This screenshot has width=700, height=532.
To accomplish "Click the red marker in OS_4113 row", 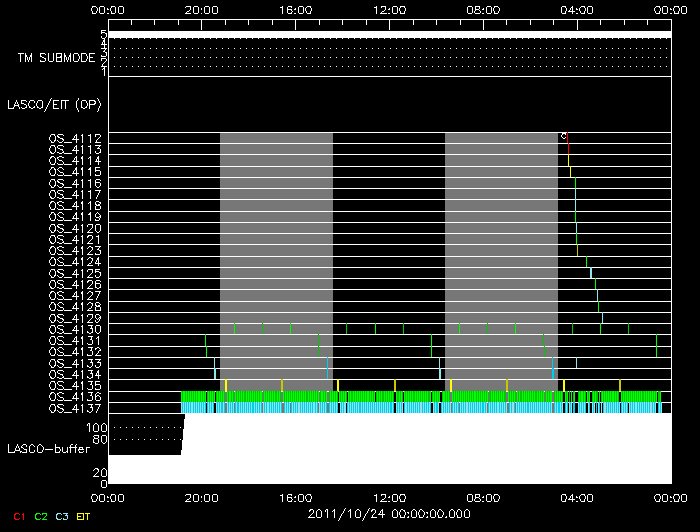I will 568,149.
